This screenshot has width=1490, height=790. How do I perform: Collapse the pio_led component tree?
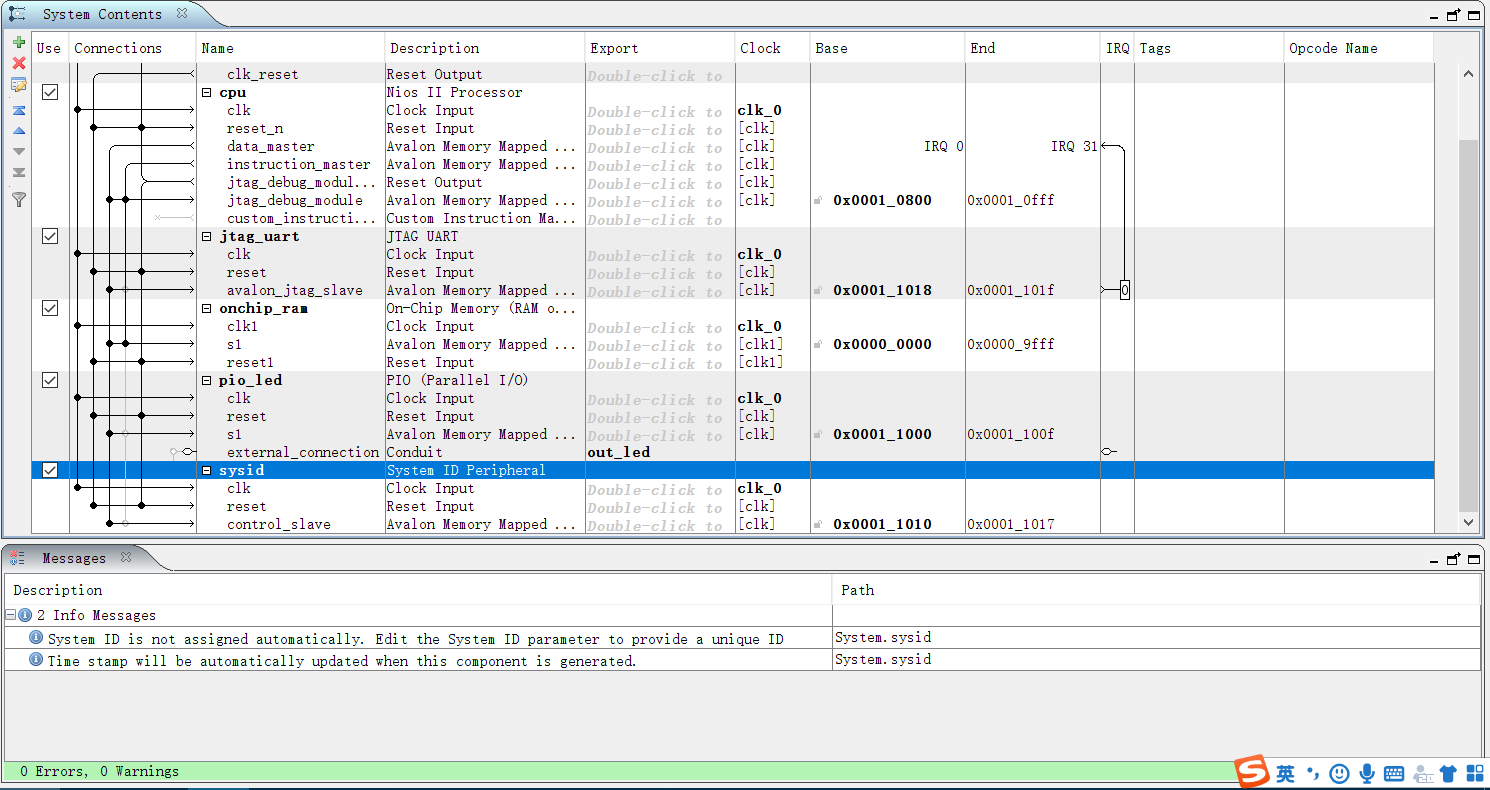(207, 380)
